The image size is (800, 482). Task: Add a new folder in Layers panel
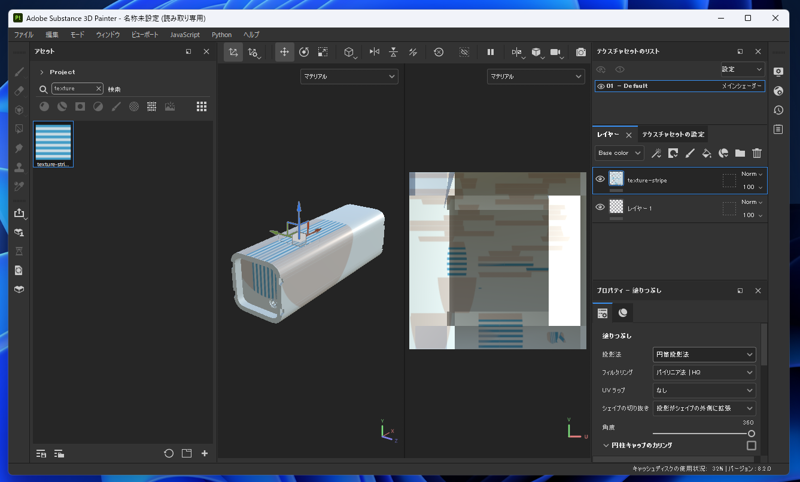click(x=740, y=153)
